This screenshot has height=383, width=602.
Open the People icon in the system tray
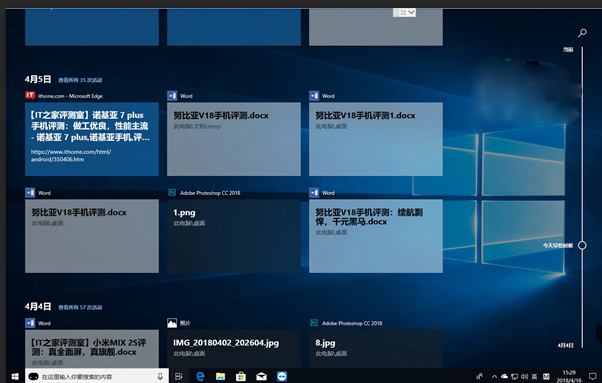click(x=480, y=377)
